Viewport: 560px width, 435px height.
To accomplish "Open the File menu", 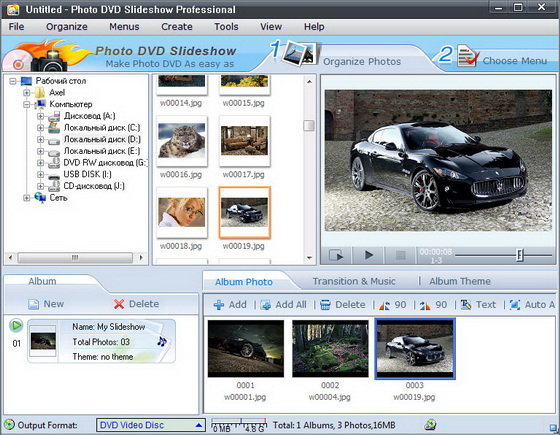I will tap(16, 27).
